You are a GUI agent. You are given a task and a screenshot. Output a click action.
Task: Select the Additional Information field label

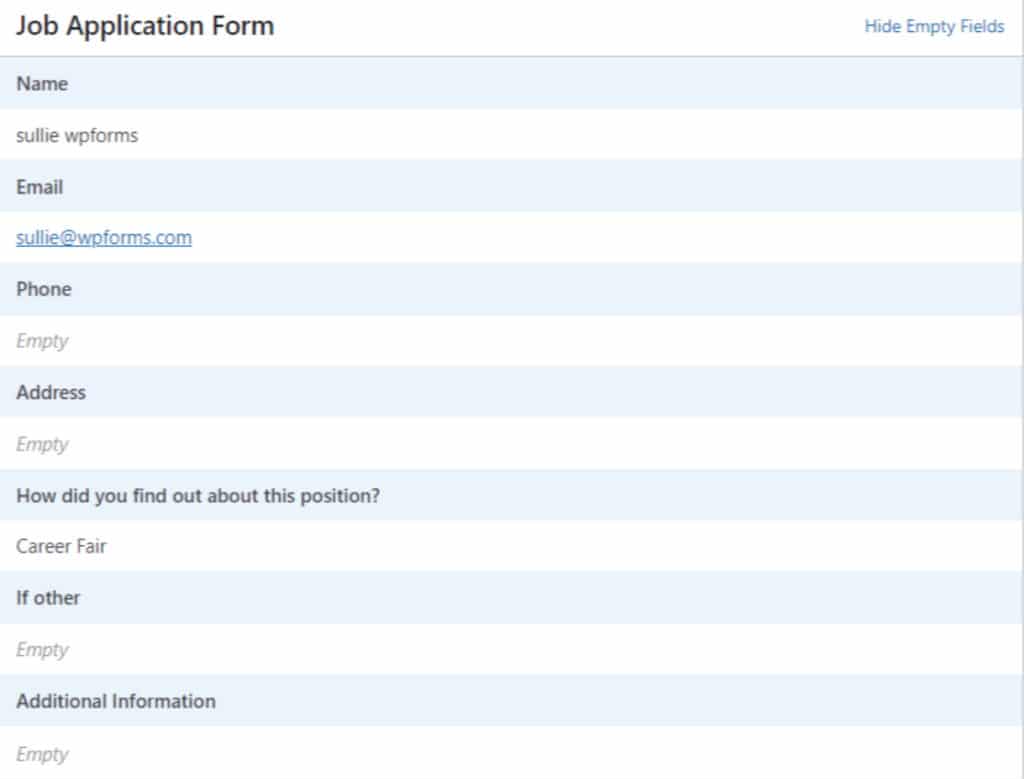pyautogui.click(x=115, y=701)
